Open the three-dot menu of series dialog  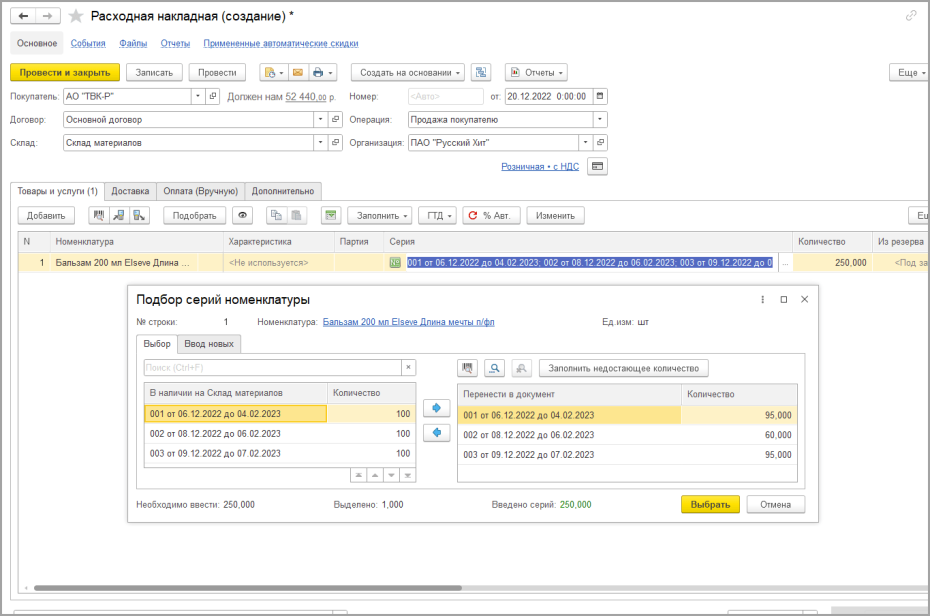pos(763,299)
